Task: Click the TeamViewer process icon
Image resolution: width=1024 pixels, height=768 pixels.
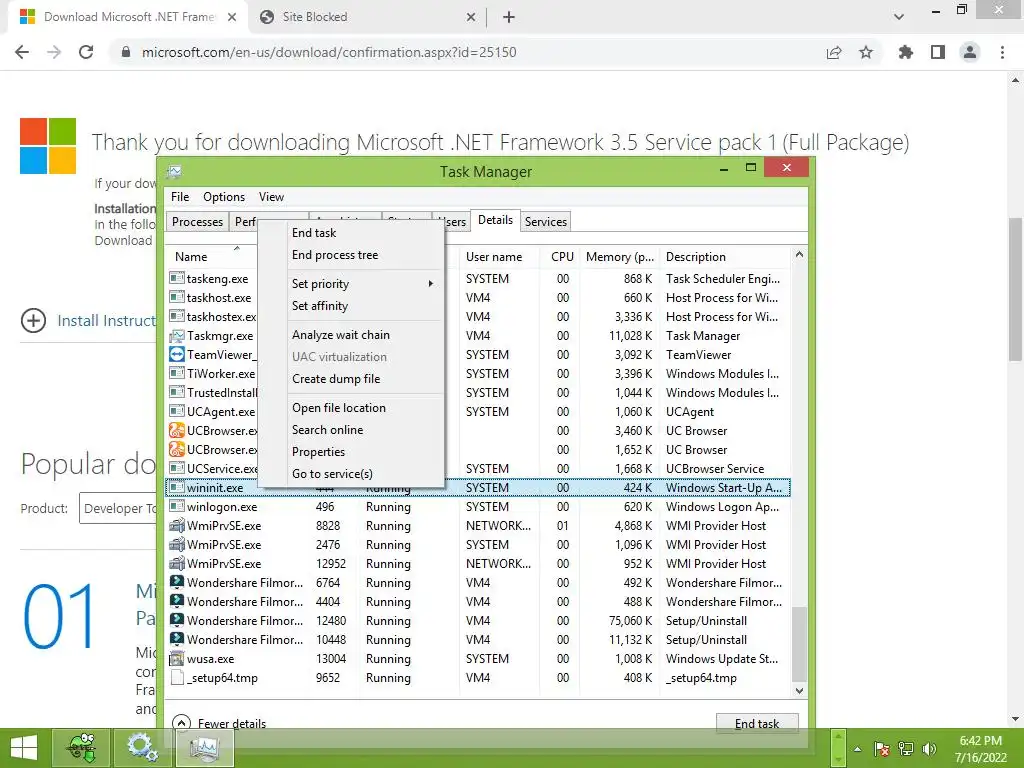Action: coord(176,355)
